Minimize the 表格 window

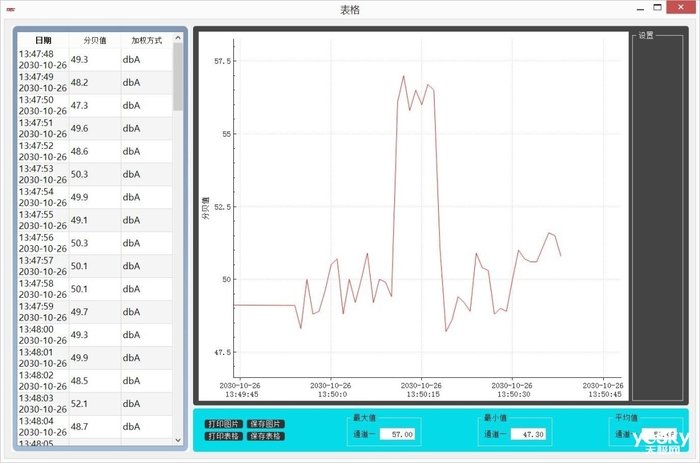641,8
